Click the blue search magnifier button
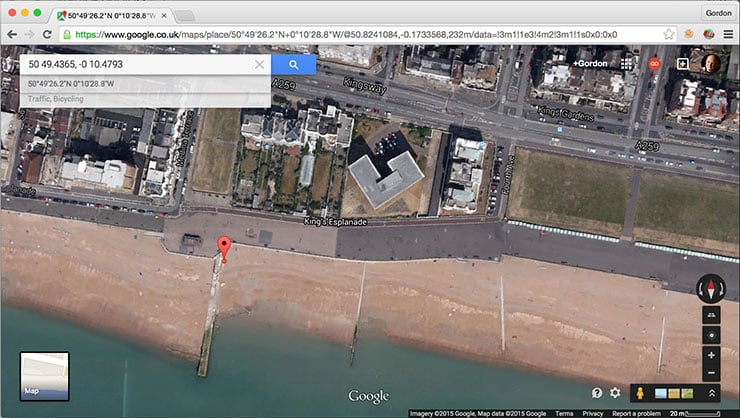The width and height of the screenshot is (740, 418). [293, 64]
